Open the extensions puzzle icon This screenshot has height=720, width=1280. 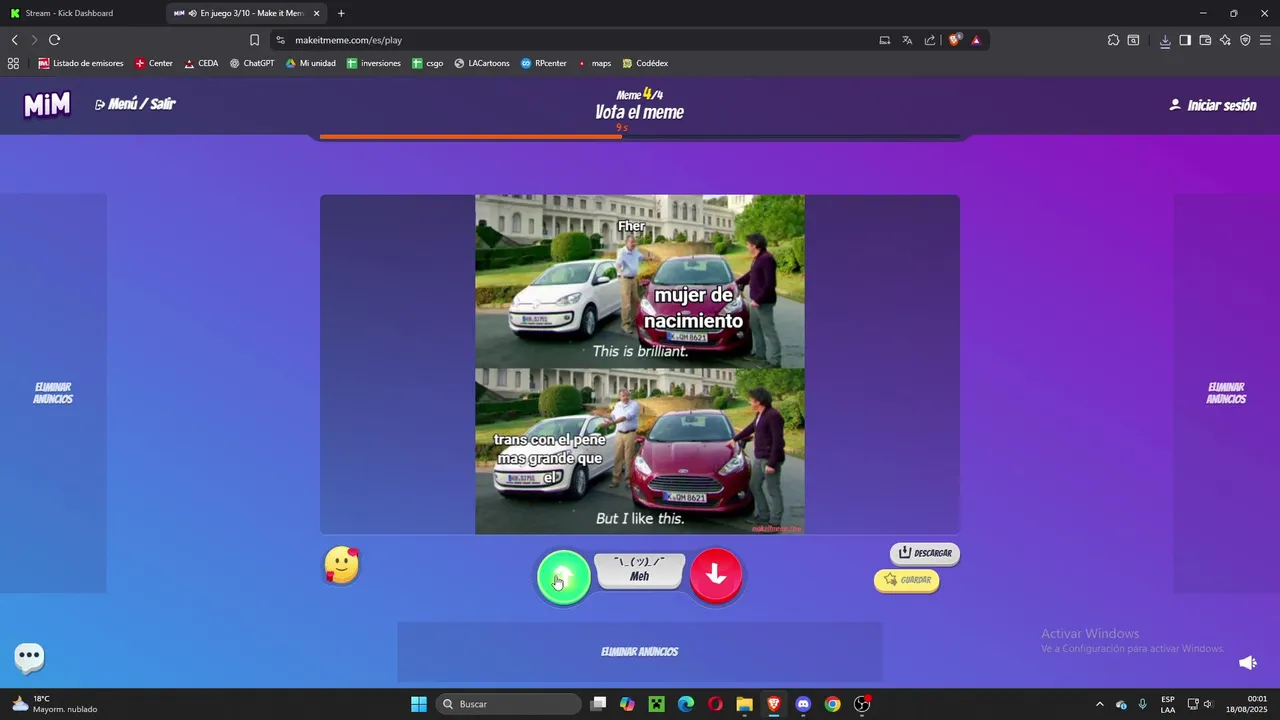(1113, 40)
